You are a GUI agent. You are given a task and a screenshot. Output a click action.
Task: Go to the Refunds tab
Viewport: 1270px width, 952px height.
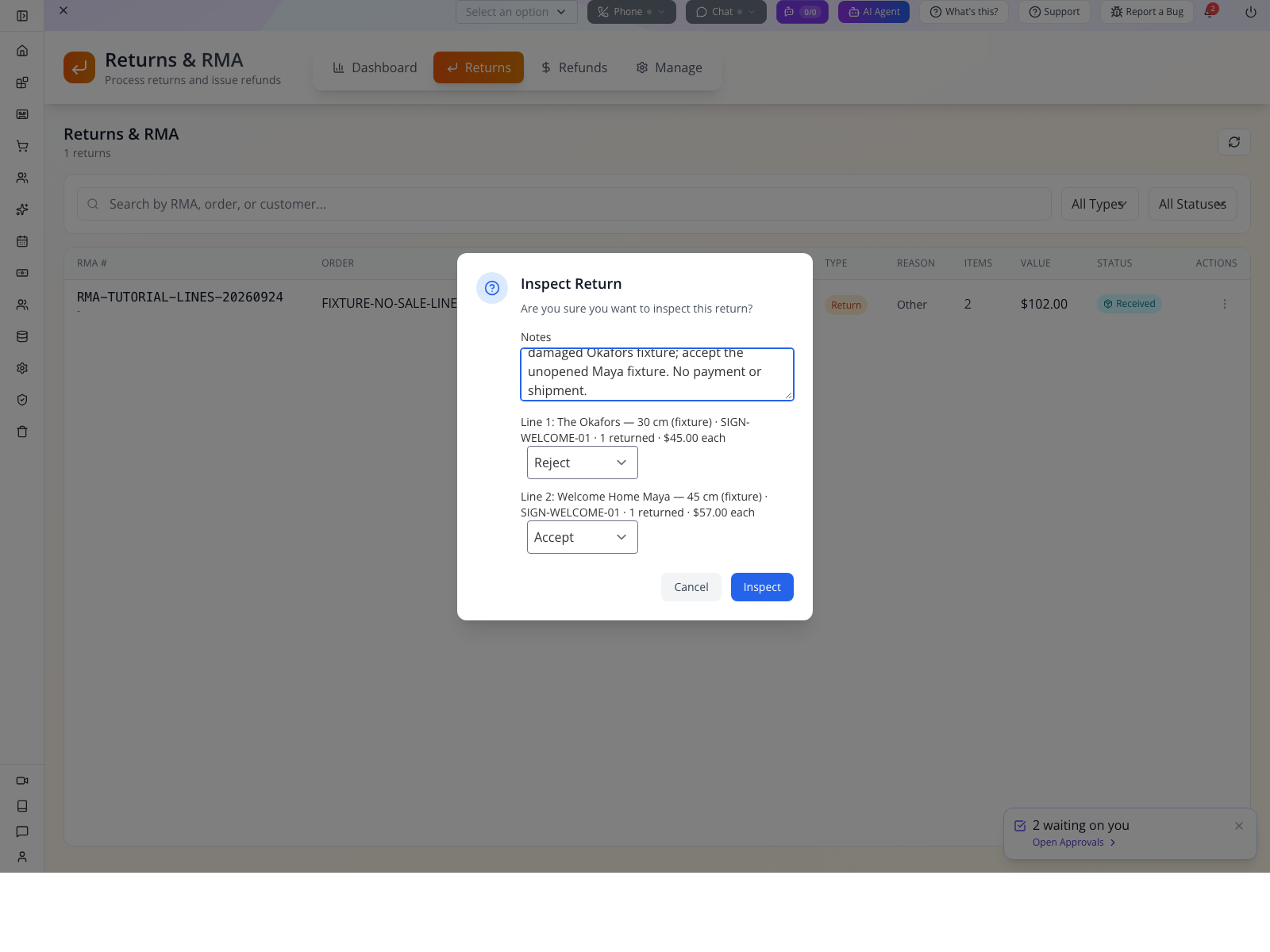click(x=574, y=67)
